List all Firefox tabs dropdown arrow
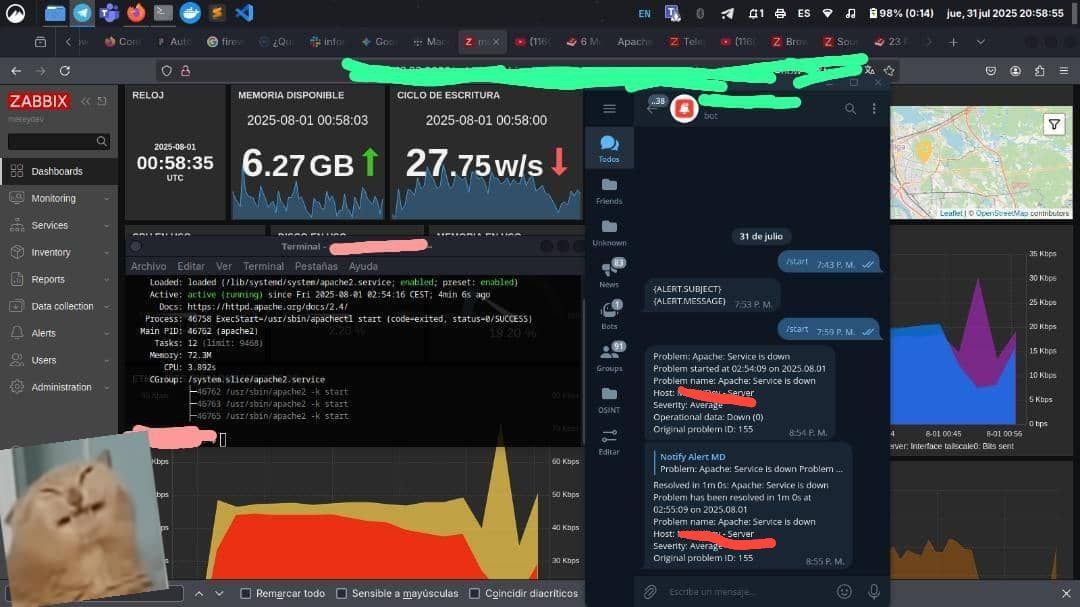1080x607 pixels. click(980, 42)
